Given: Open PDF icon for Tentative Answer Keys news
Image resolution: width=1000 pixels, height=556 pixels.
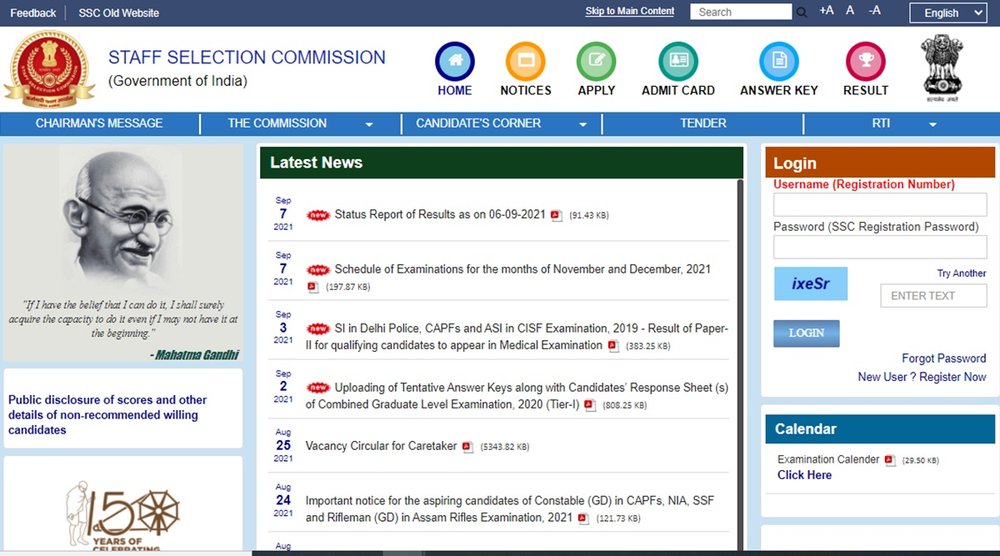Looking at the screenshot, I should (x=589, y=405).
